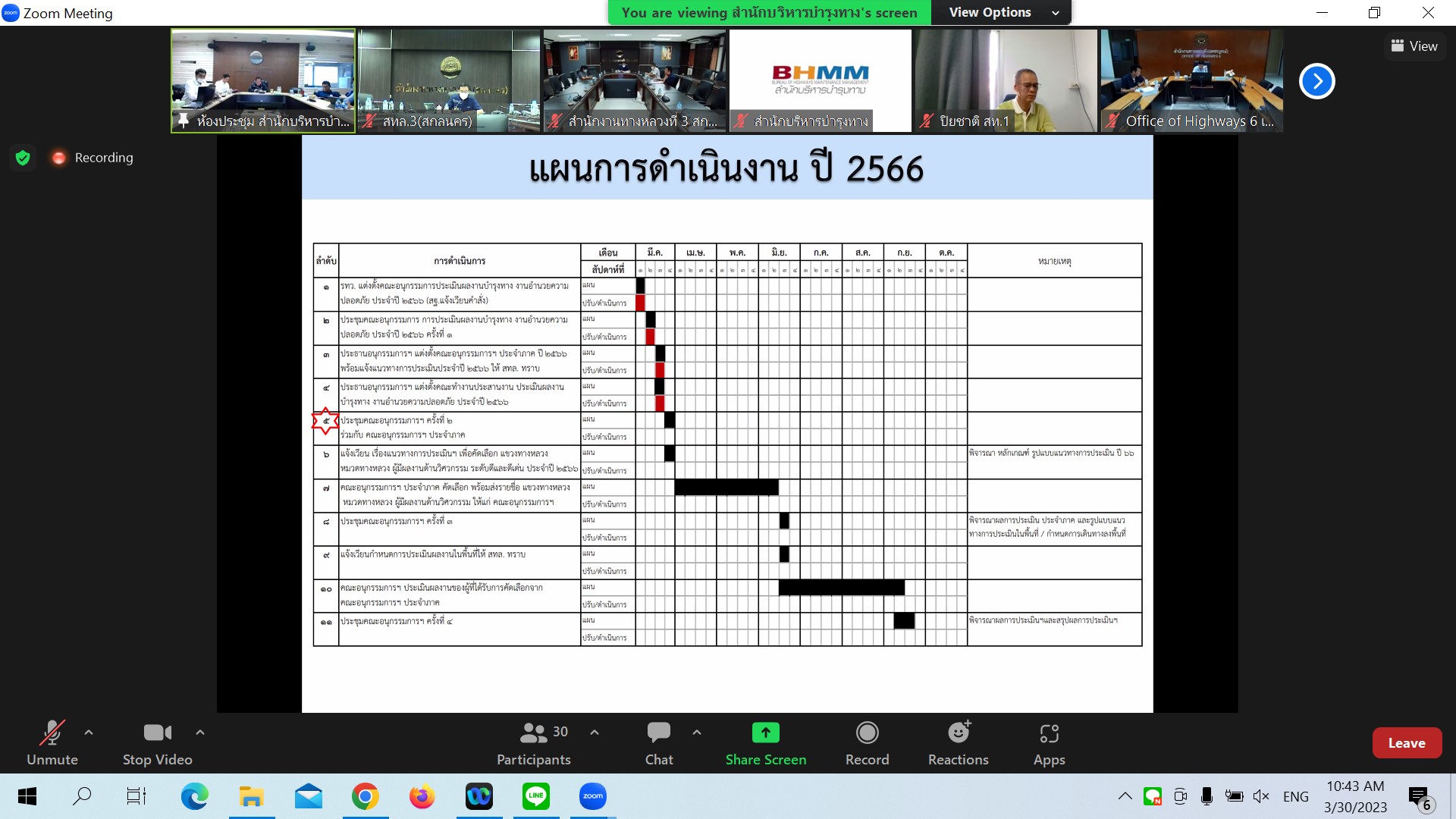
Task: Leave the meeting
Action: click(x=1406, y=743)
